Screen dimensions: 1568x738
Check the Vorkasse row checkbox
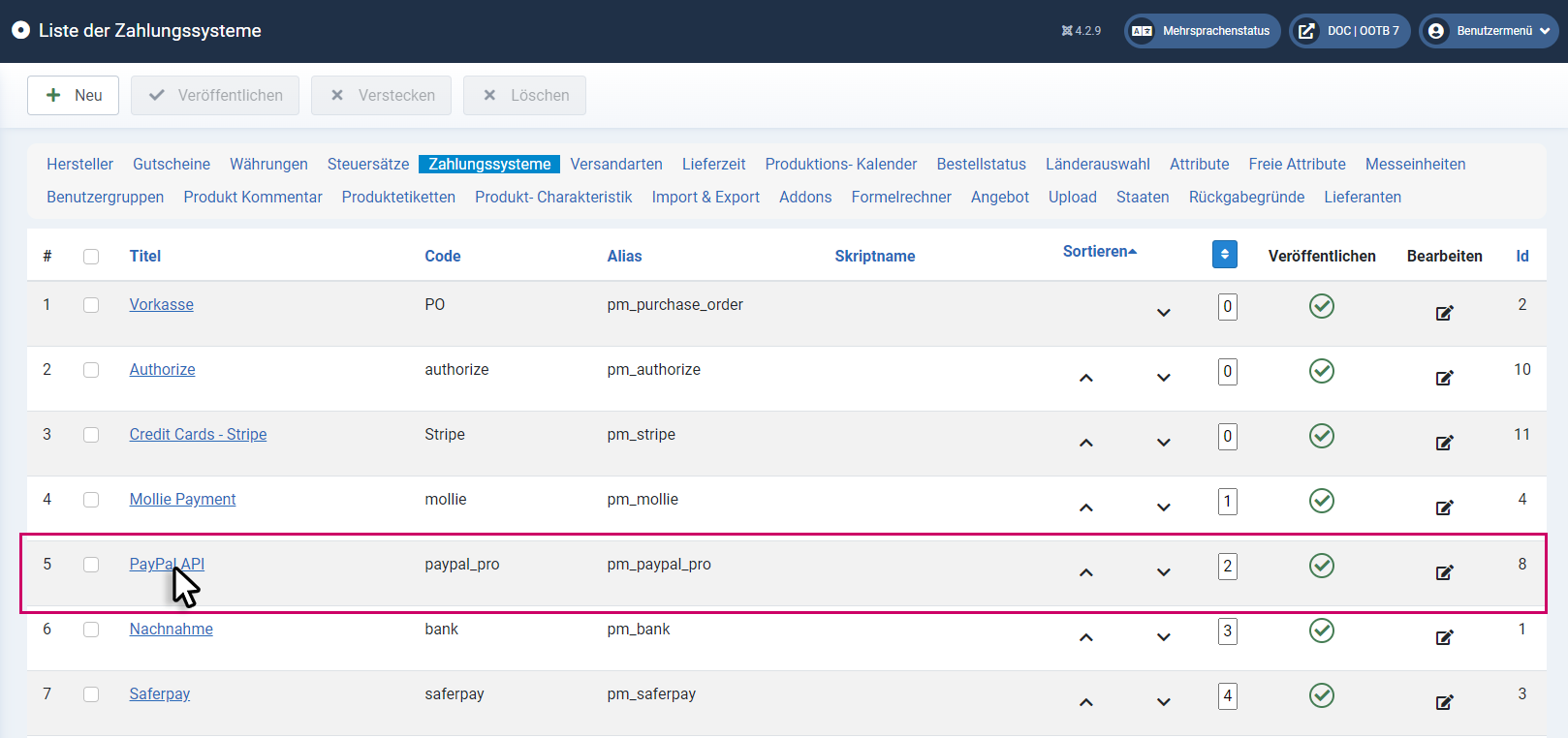point(91,305)
